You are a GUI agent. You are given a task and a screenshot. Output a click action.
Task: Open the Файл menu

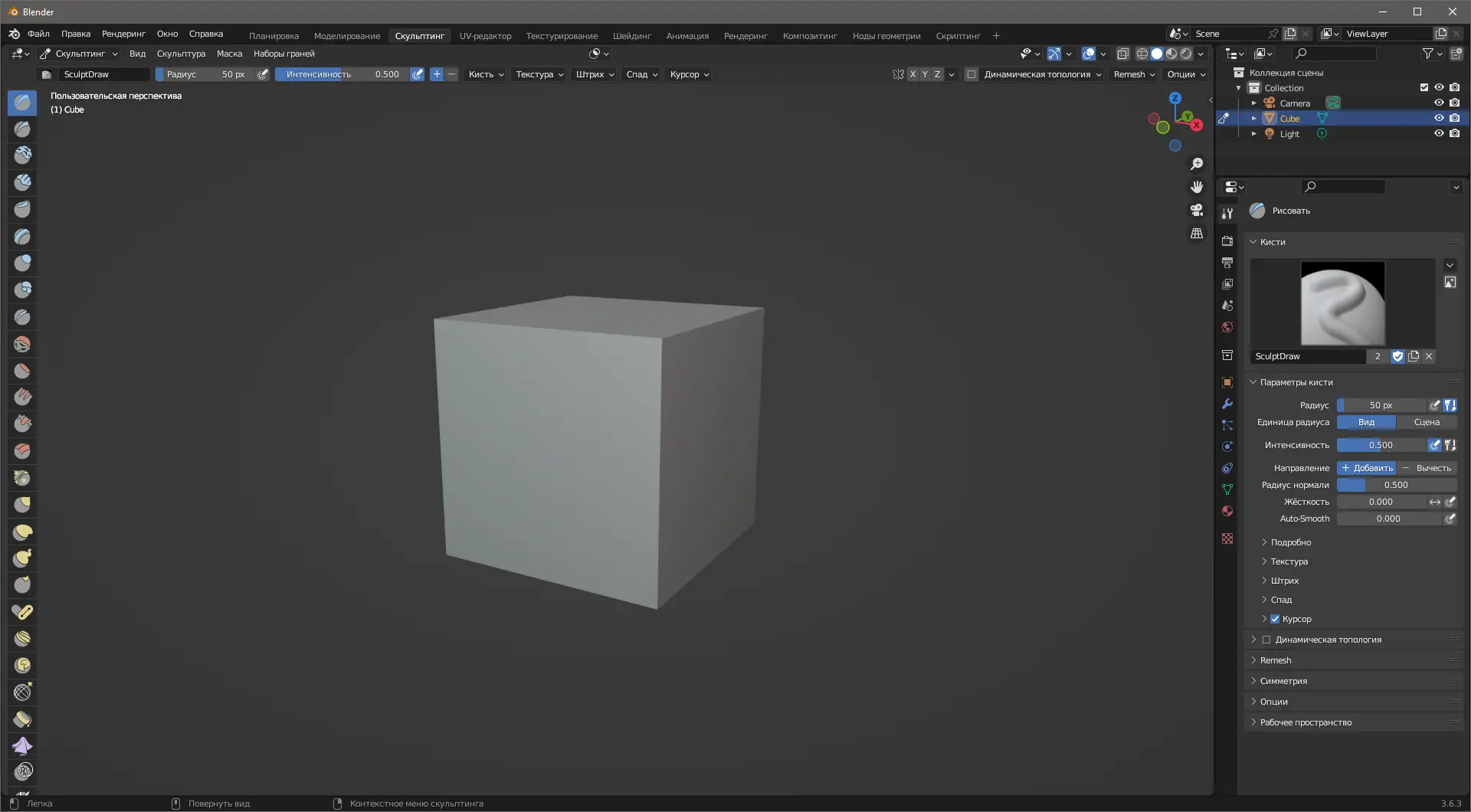[38, 34]
